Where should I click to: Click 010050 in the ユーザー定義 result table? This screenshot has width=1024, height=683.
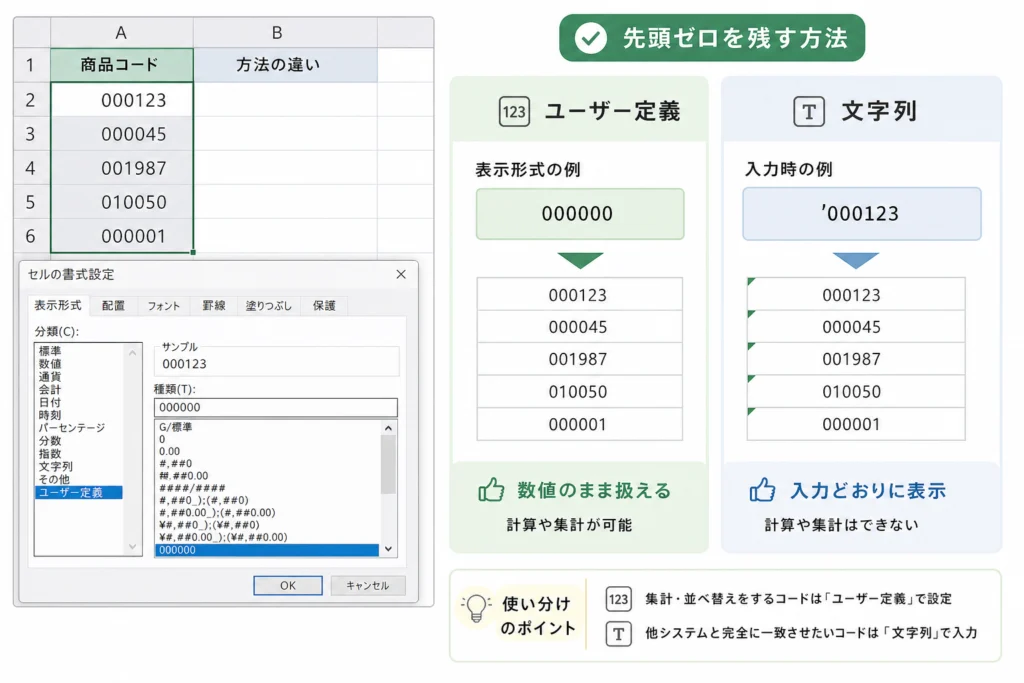(580, 392)
